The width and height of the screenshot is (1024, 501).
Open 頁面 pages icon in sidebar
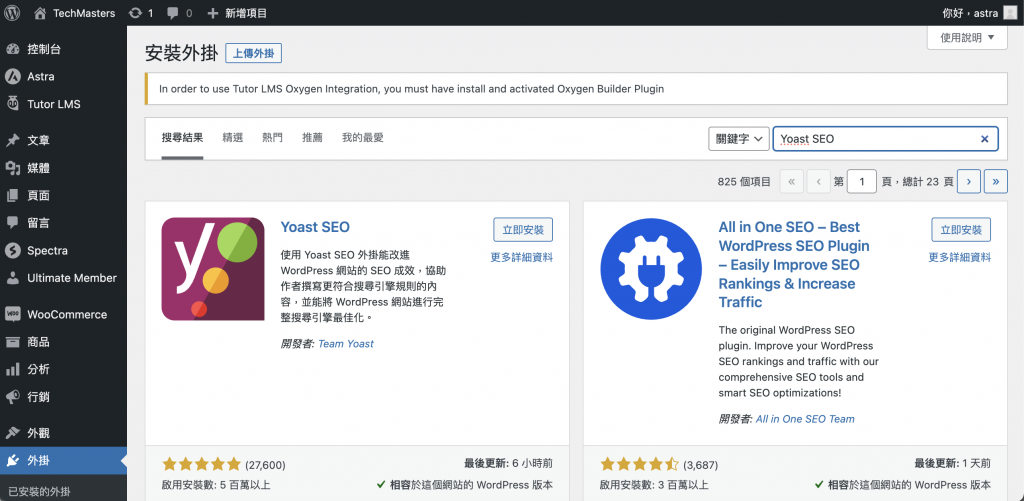coord(12,195)
